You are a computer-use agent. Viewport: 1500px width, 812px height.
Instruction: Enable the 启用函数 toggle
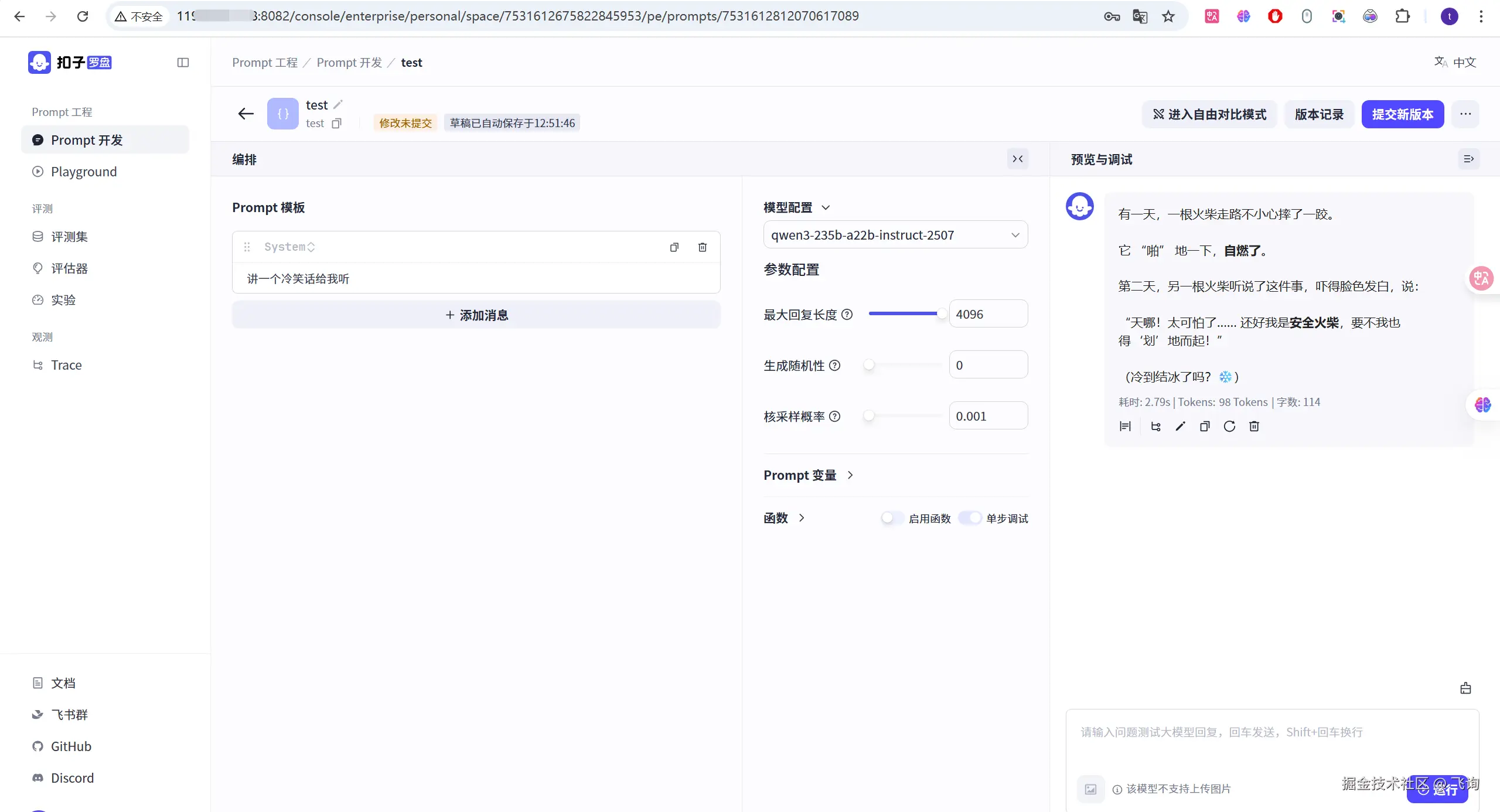[x=892, y=518]
